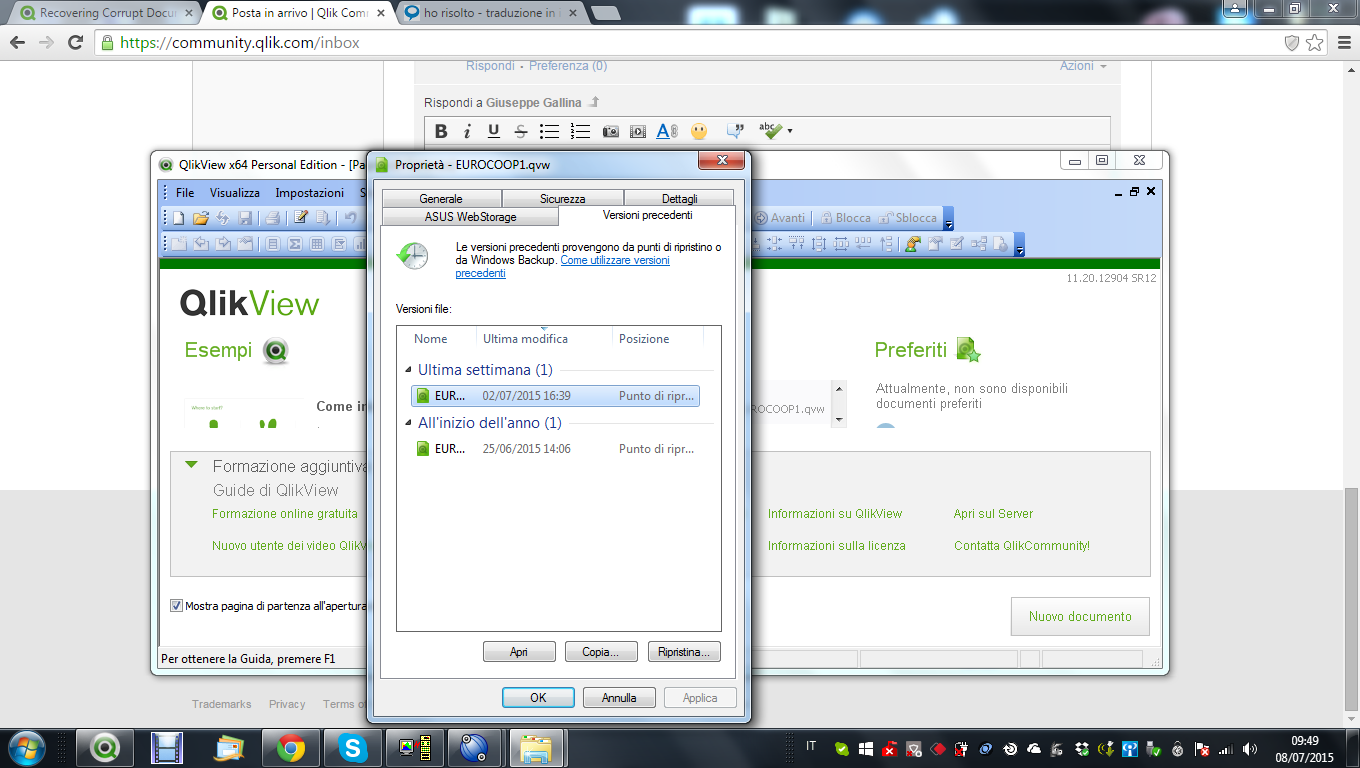Click QlikView's New document toolbar icon
This screenshot has width=1360, height=768.
click(x=178, y=218)
